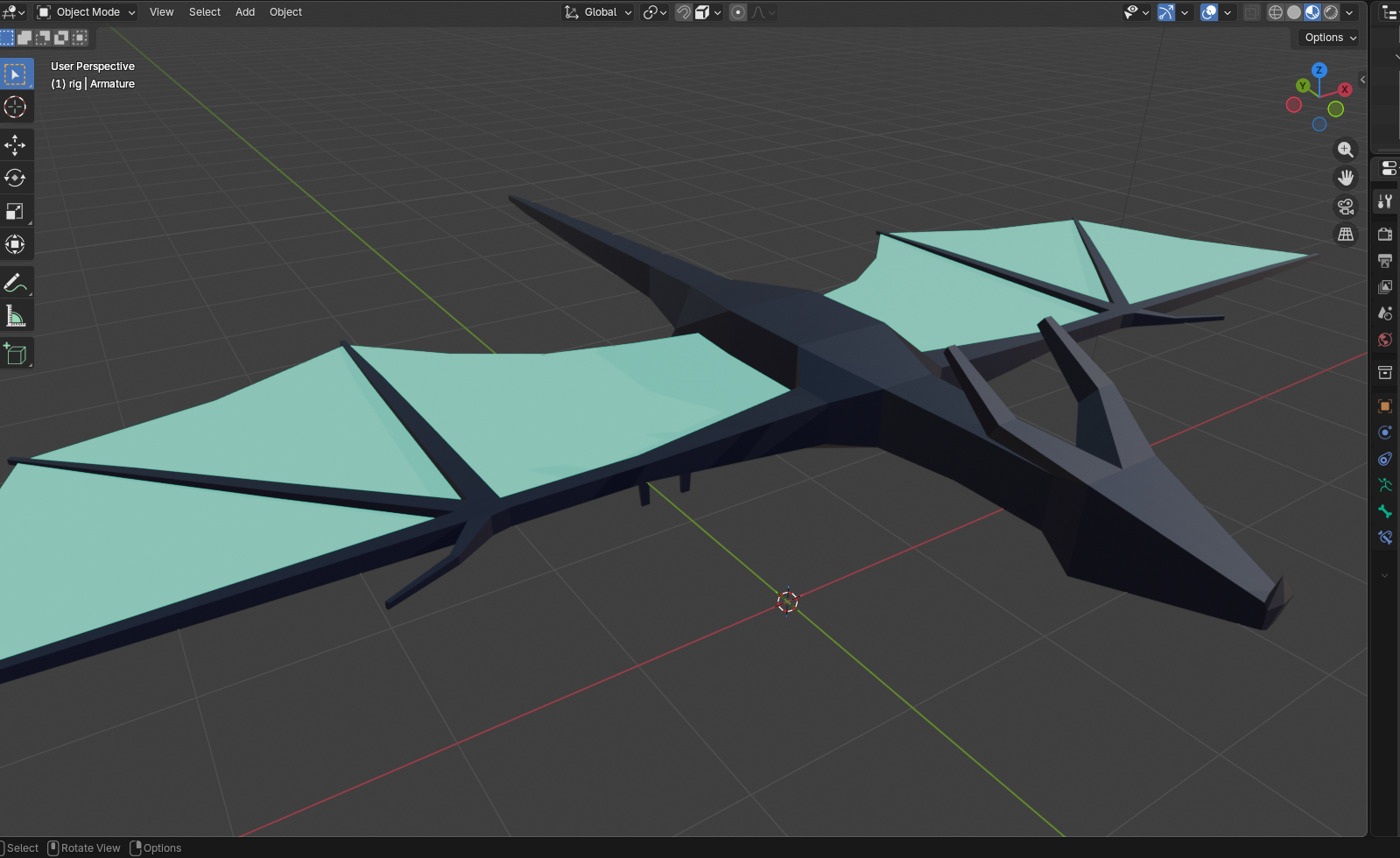Enable wireframe viewport shading
Screen dimensions: 1400x858
1276,12
